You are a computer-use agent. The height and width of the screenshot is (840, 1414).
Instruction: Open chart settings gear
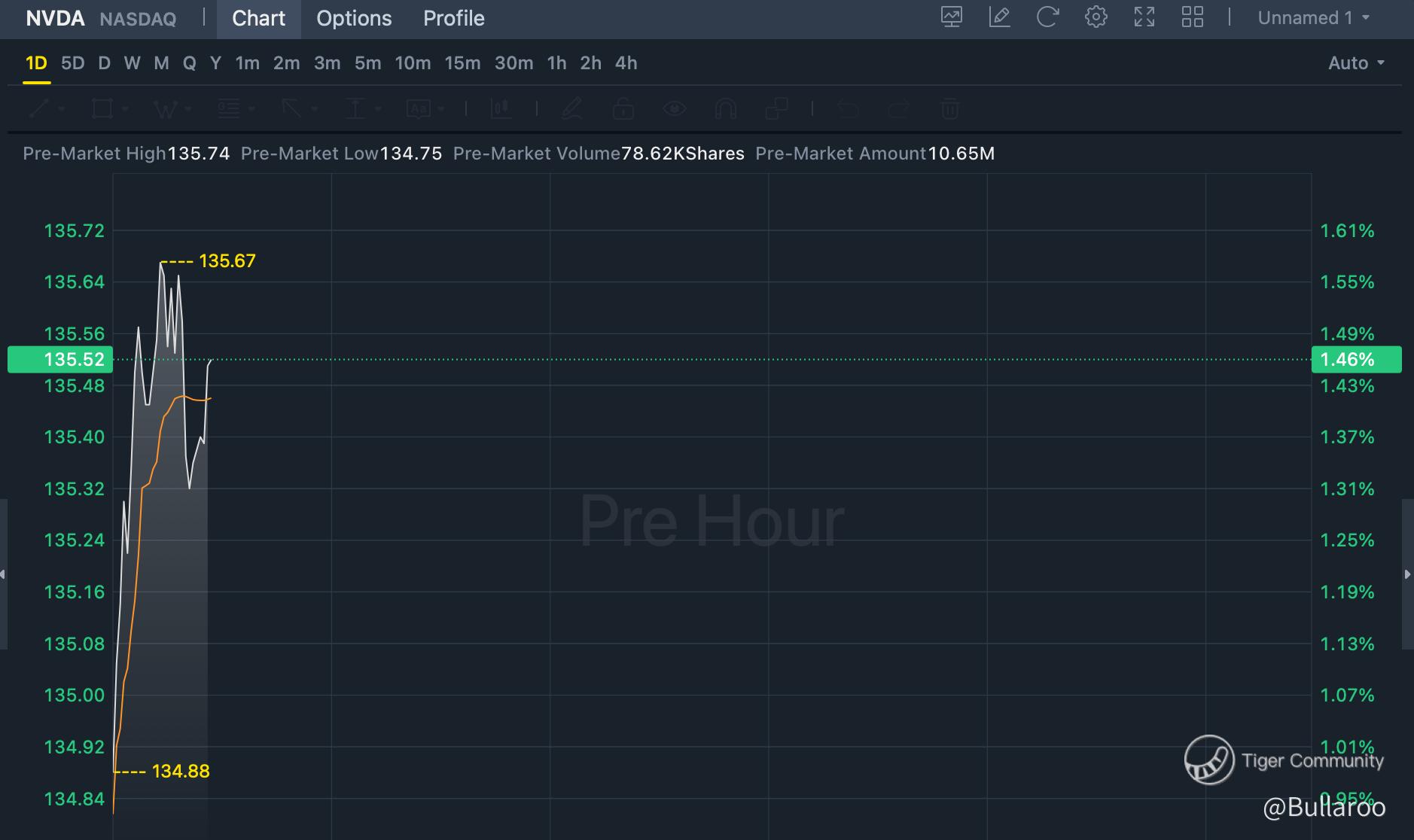[x=1096, y=17]
